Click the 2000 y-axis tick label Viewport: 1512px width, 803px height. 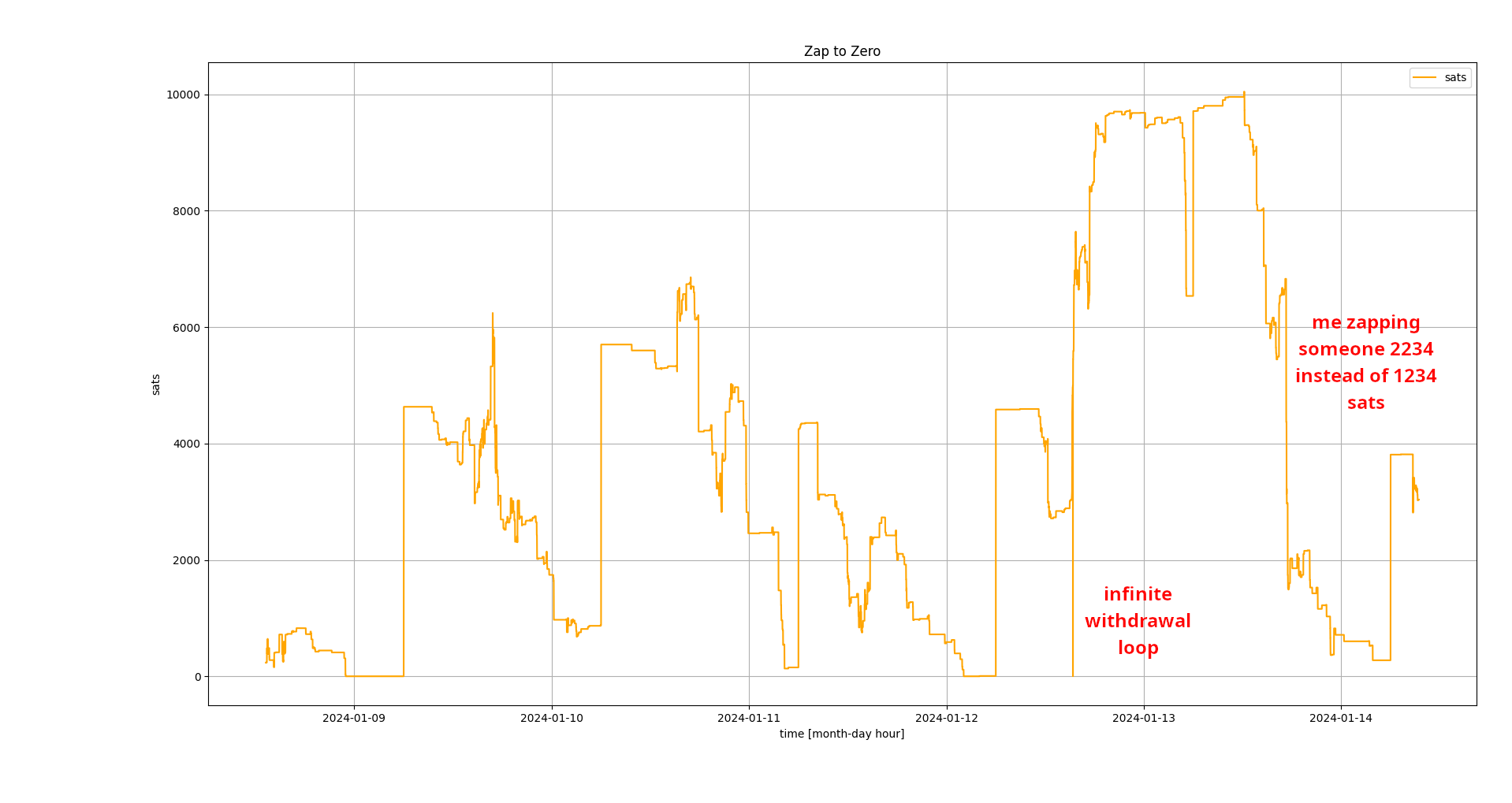coord(185,560)
